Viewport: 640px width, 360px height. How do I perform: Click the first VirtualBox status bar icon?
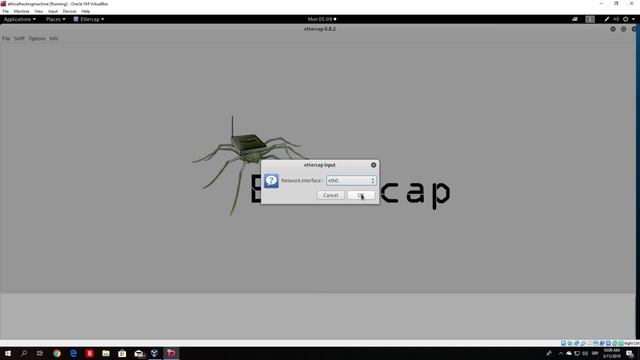tap(563, 343)
